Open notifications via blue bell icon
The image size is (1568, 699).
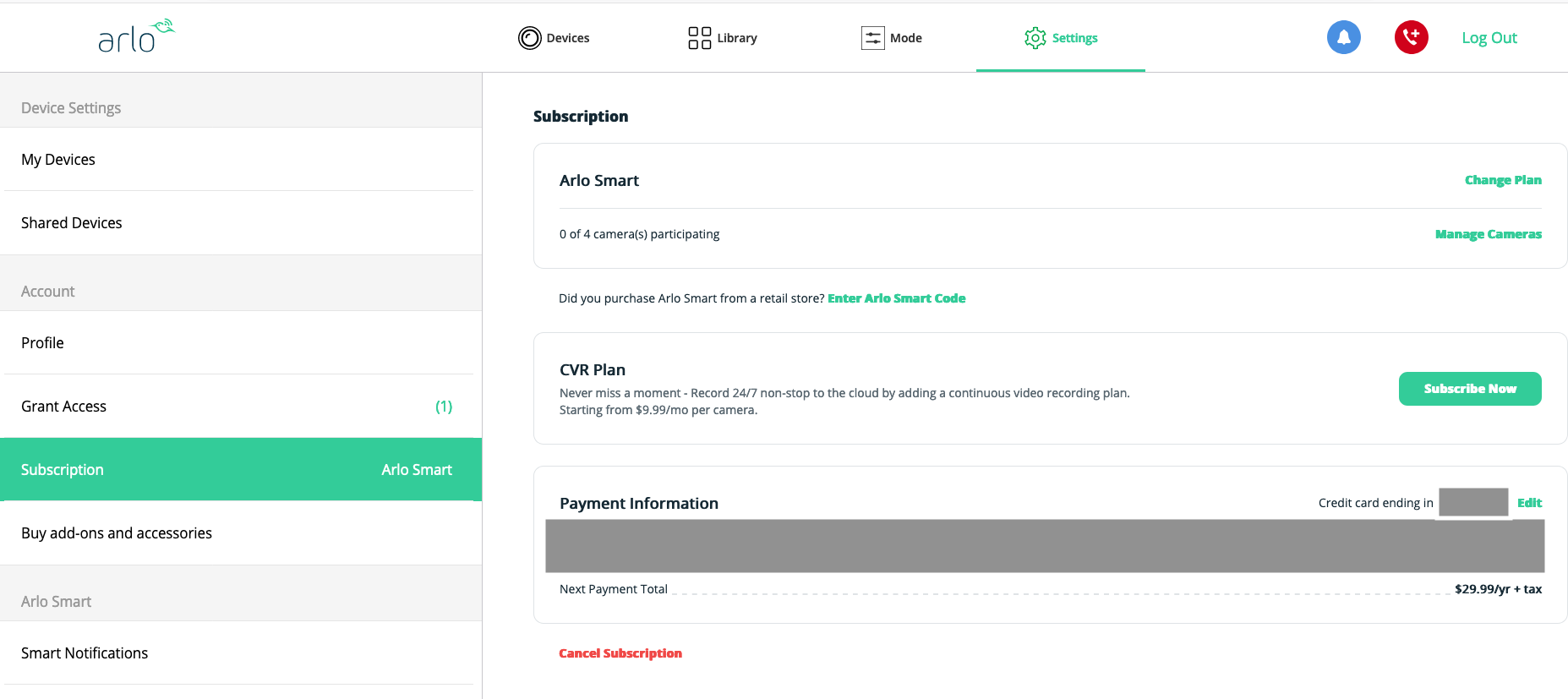tap(1343, 37)
